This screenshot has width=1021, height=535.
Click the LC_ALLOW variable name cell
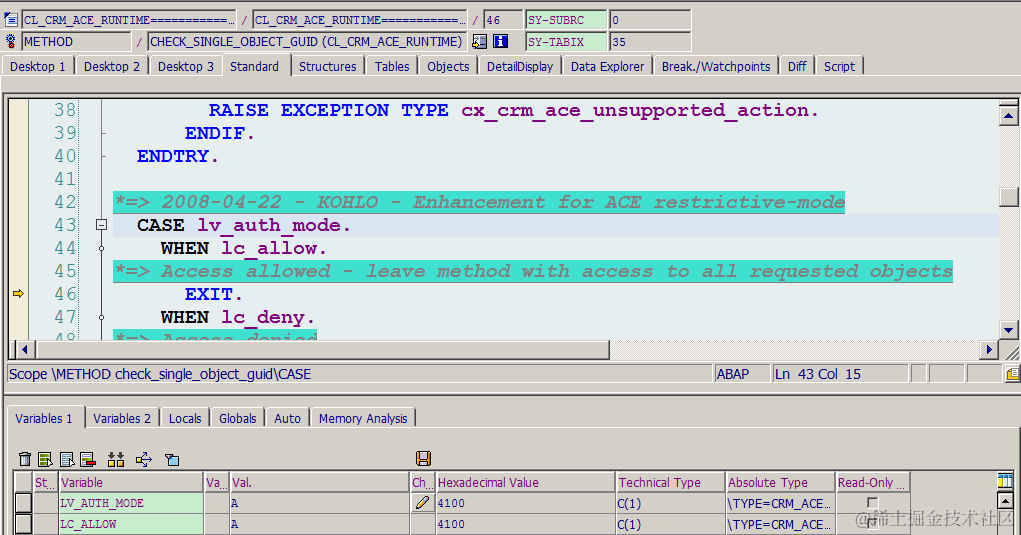[x=131, y=524]
